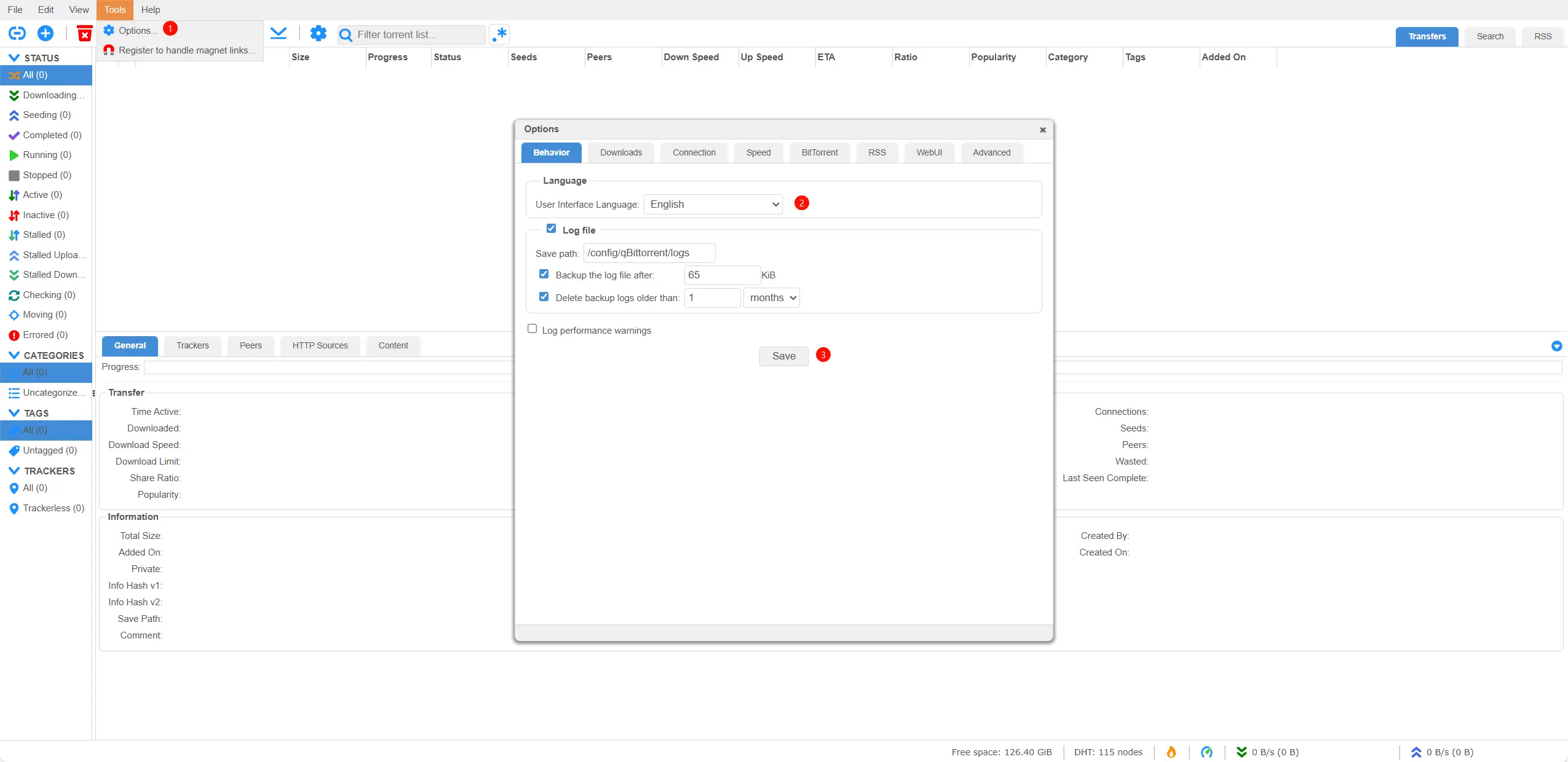Viewport: 1568px width, 762px height.
Task: Open the months unit dropdown
Action: pos(771,297)
